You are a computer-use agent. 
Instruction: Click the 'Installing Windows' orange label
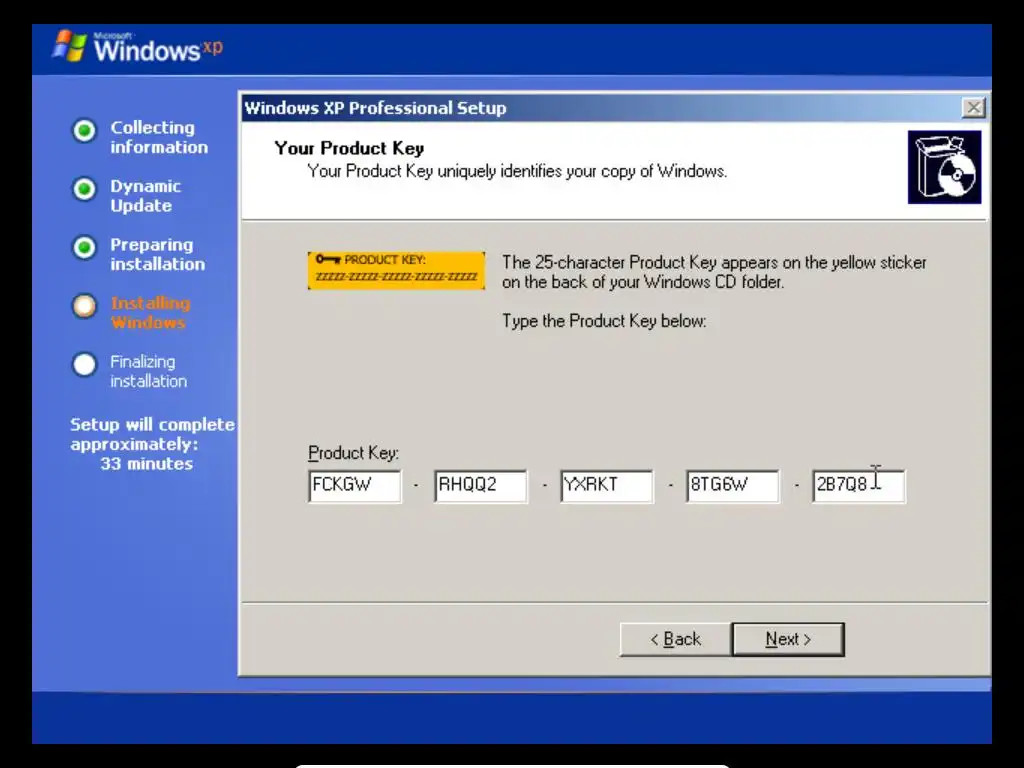pos(150,313)
